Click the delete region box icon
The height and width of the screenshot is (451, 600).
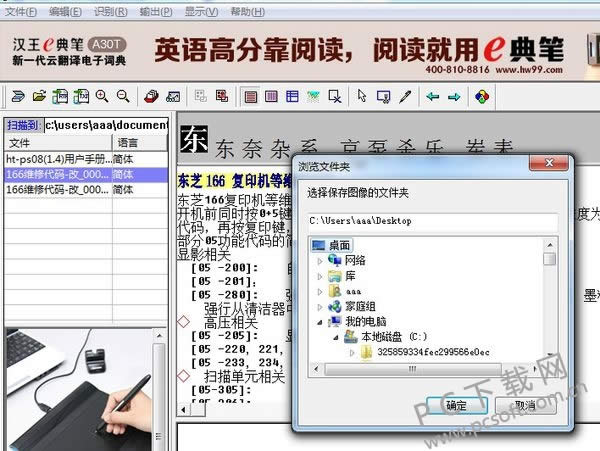coord(334,96)
